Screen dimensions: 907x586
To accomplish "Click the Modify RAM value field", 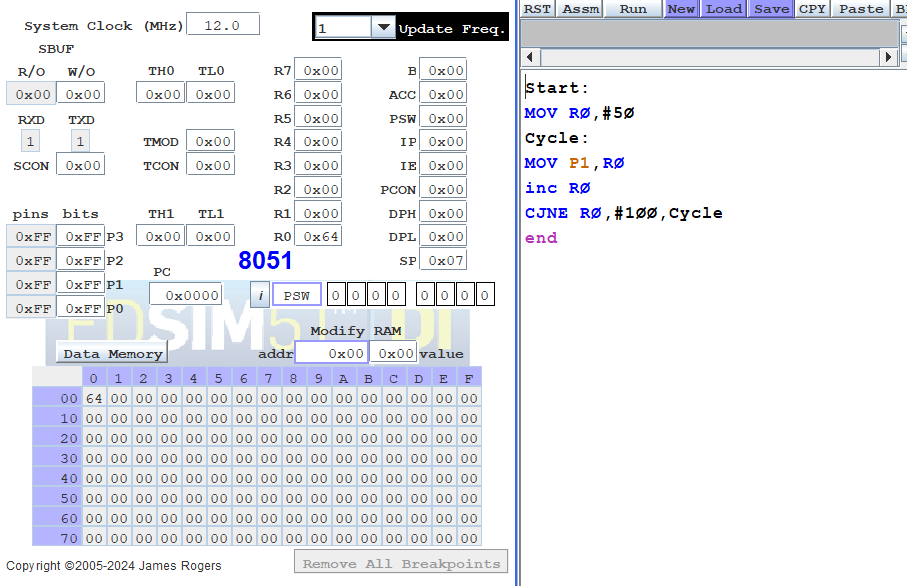I will point(393,353).
